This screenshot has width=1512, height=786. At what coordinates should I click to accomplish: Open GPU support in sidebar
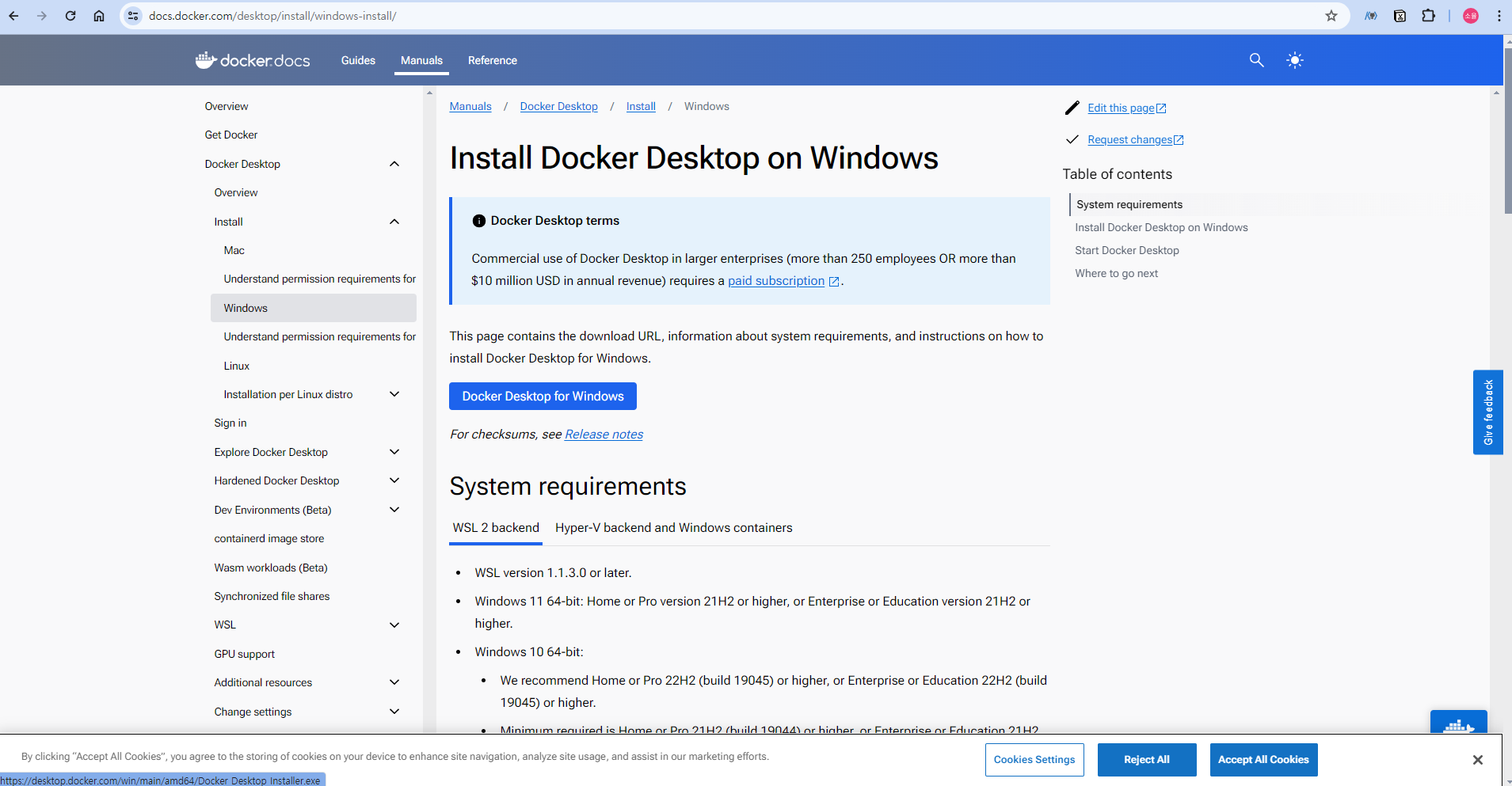[245, 654]
